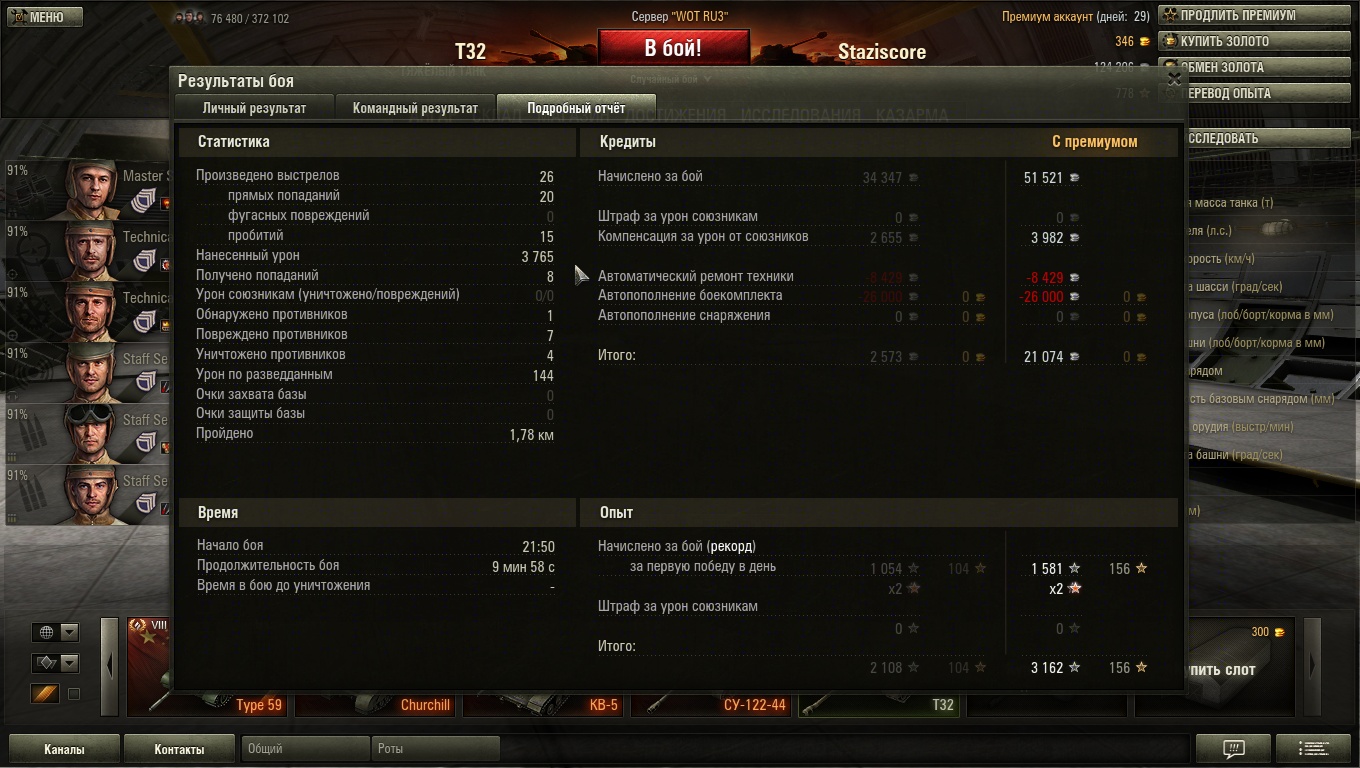Open the Меню button
Image resolution: width=1360 pixels, height=768 pixels.
tap(45, 17)
